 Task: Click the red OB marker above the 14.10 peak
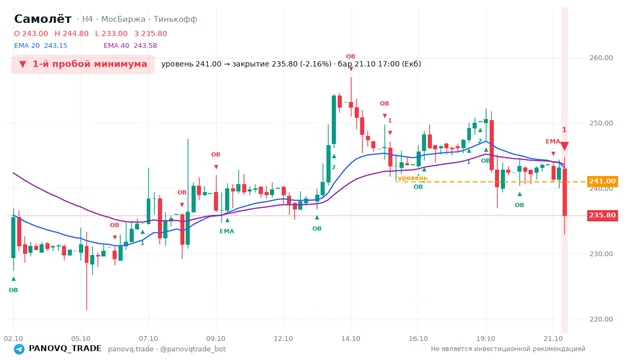(x=351, y=57)
